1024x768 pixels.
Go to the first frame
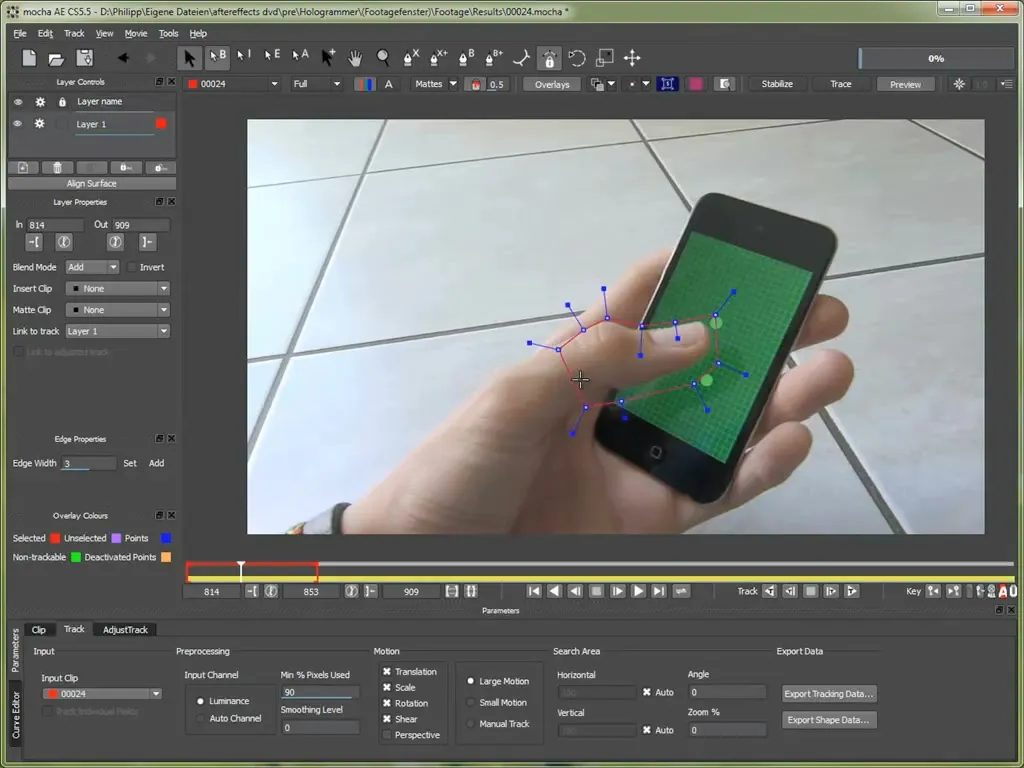click(534, 592)
